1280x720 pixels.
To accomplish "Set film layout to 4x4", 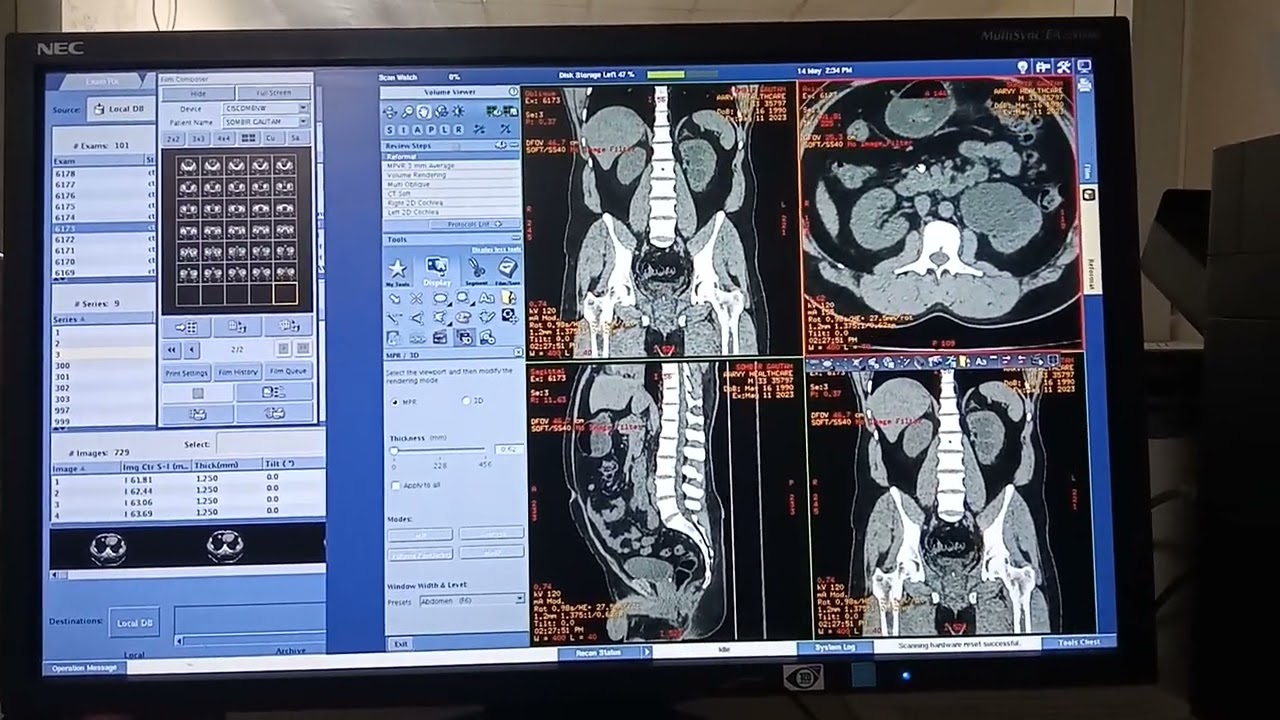I will (x=223, y=138).
